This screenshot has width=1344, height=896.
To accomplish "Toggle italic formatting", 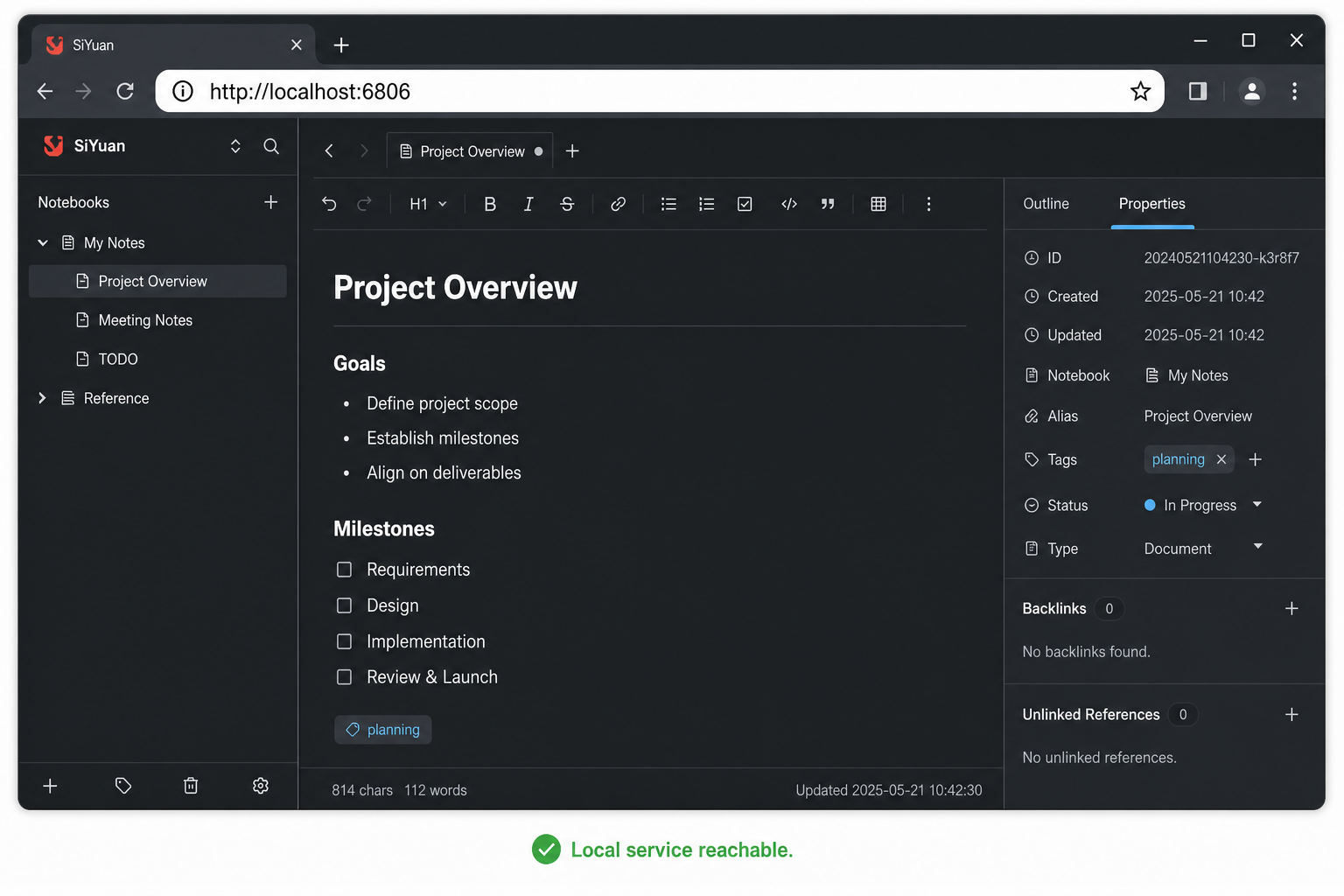I will pyautogui.click(x=528, y=204).
